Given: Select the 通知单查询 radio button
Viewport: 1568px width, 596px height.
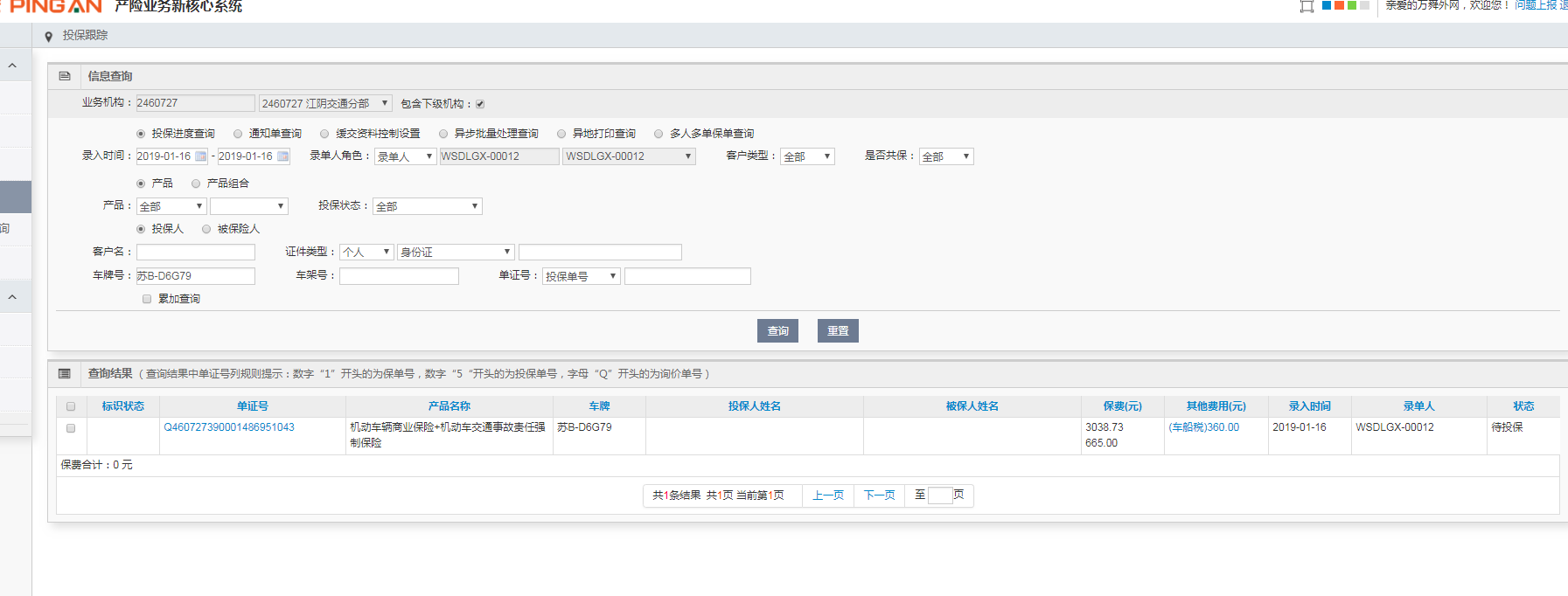Looking at the screenshot, I should [x=238, y=134].
